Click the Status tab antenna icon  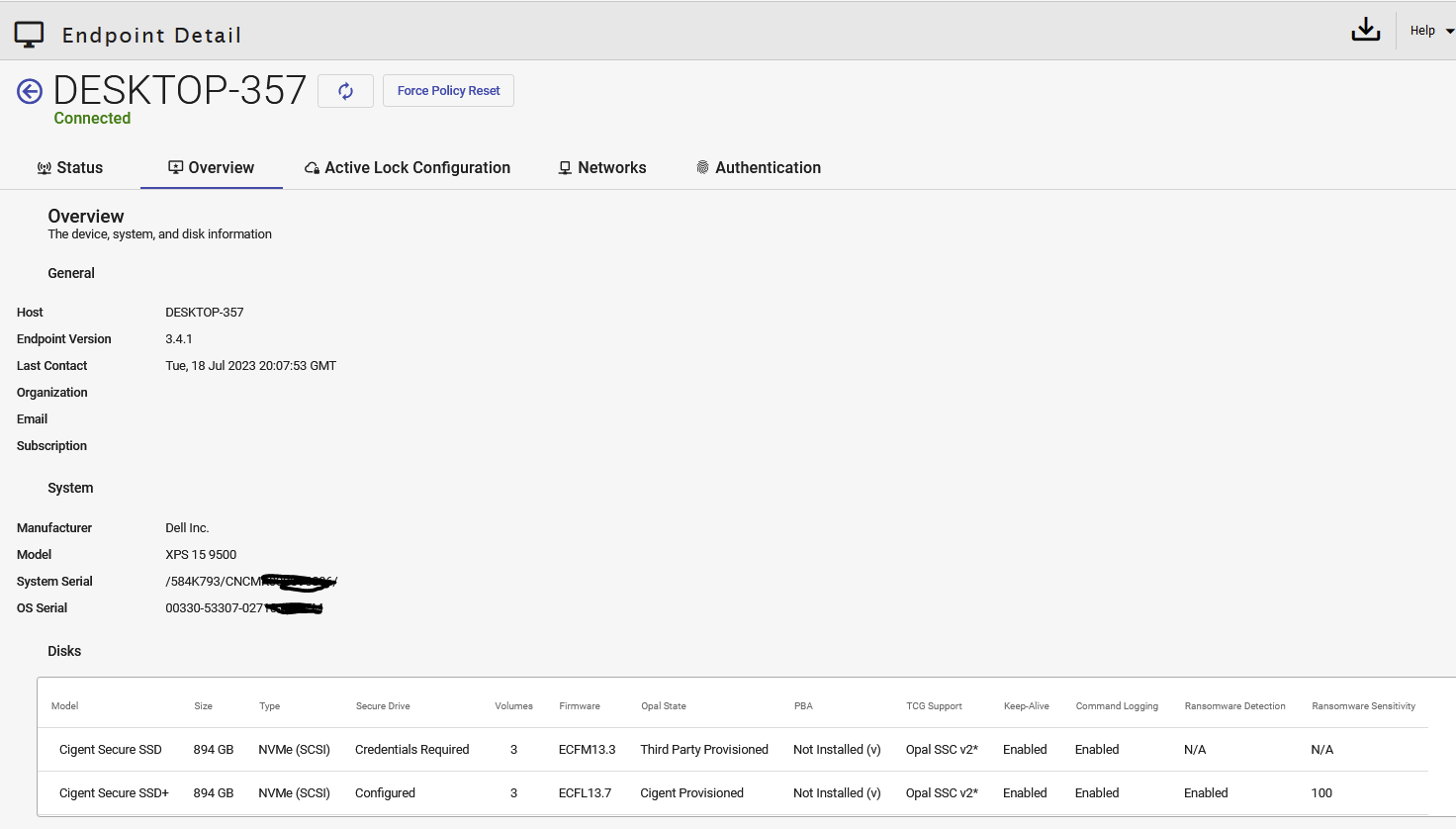point(44,168)
